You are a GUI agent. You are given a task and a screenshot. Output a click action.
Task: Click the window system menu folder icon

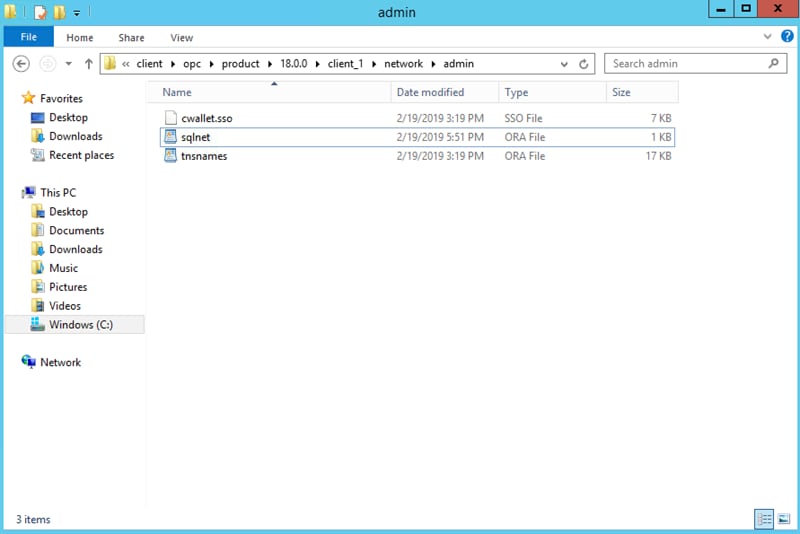pos(10,11)
